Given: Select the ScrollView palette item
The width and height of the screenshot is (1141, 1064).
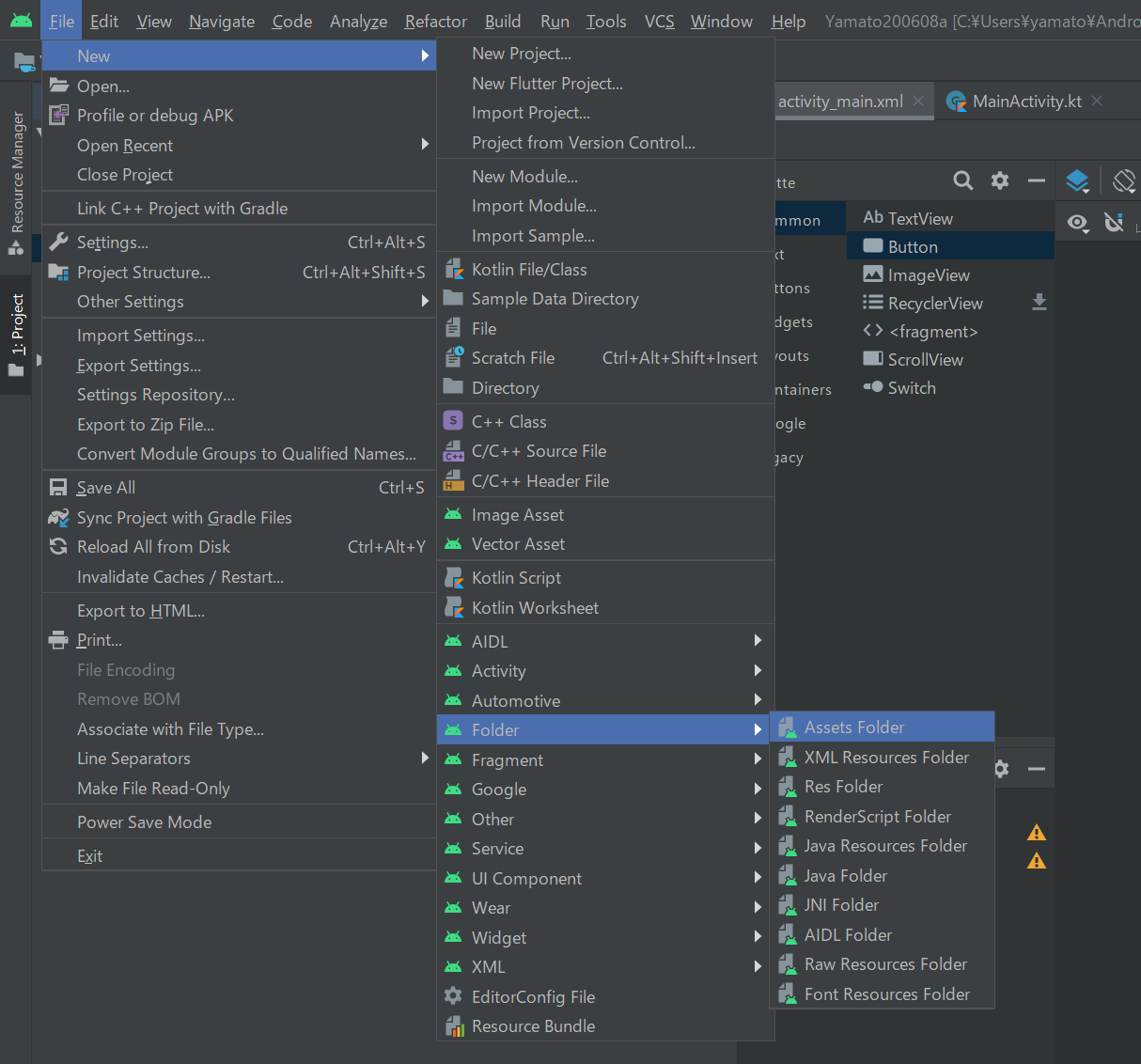Looking at the screenshot, I should (950, 359).
